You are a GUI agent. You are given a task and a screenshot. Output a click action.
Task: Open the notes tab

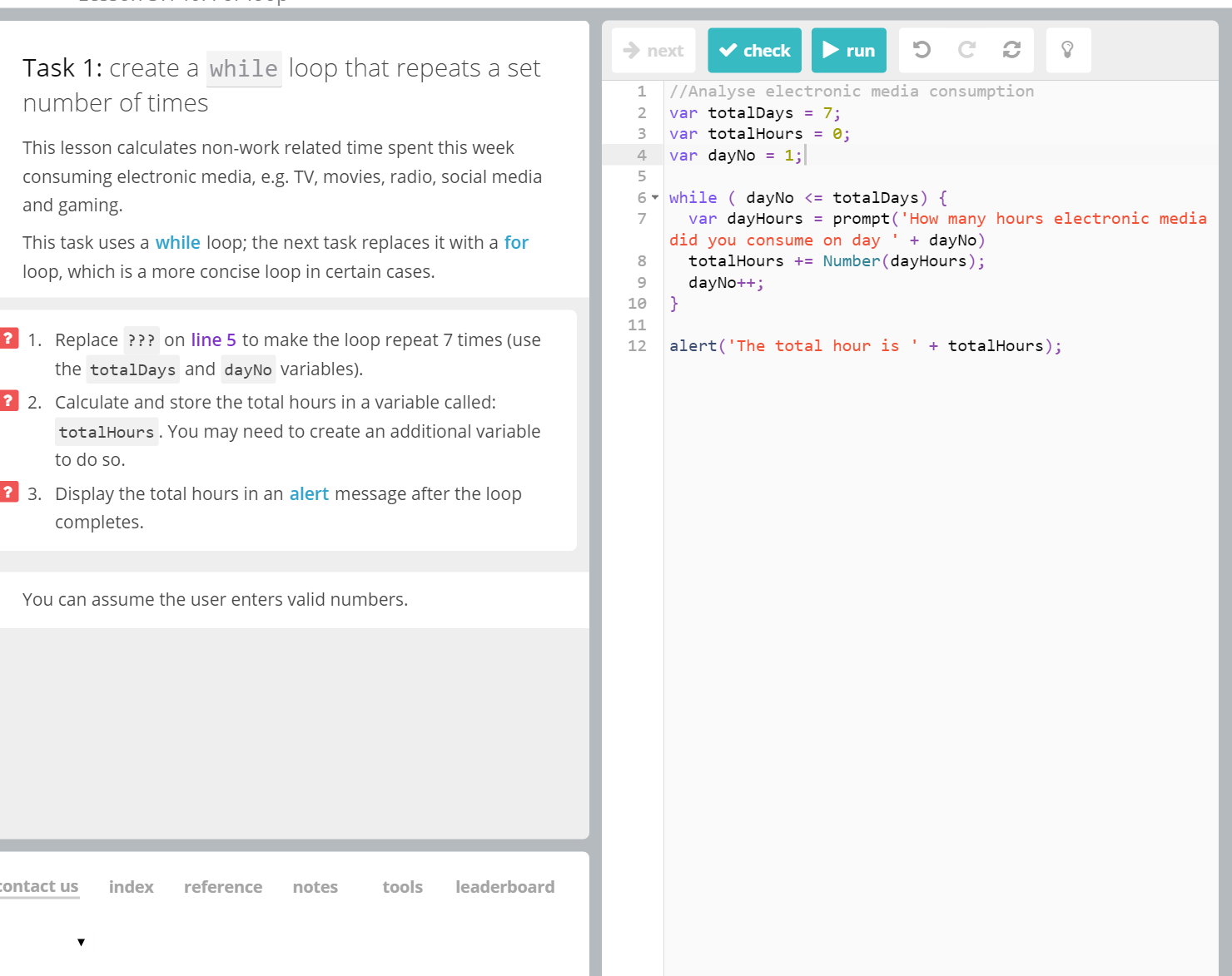coord(315,887)
